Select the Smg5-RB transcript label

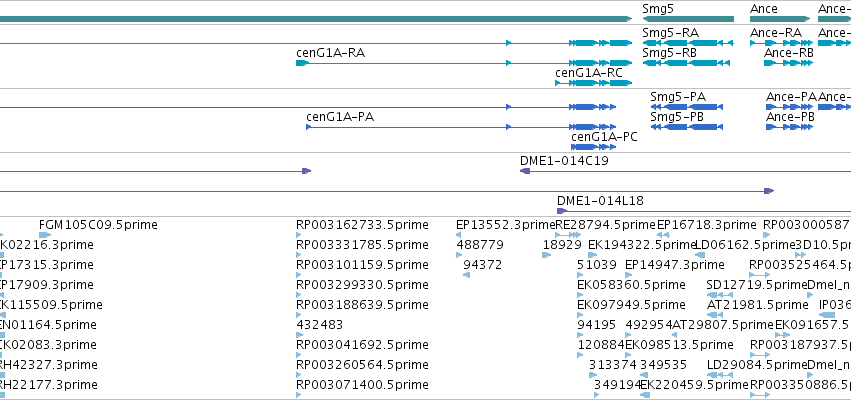669,53
